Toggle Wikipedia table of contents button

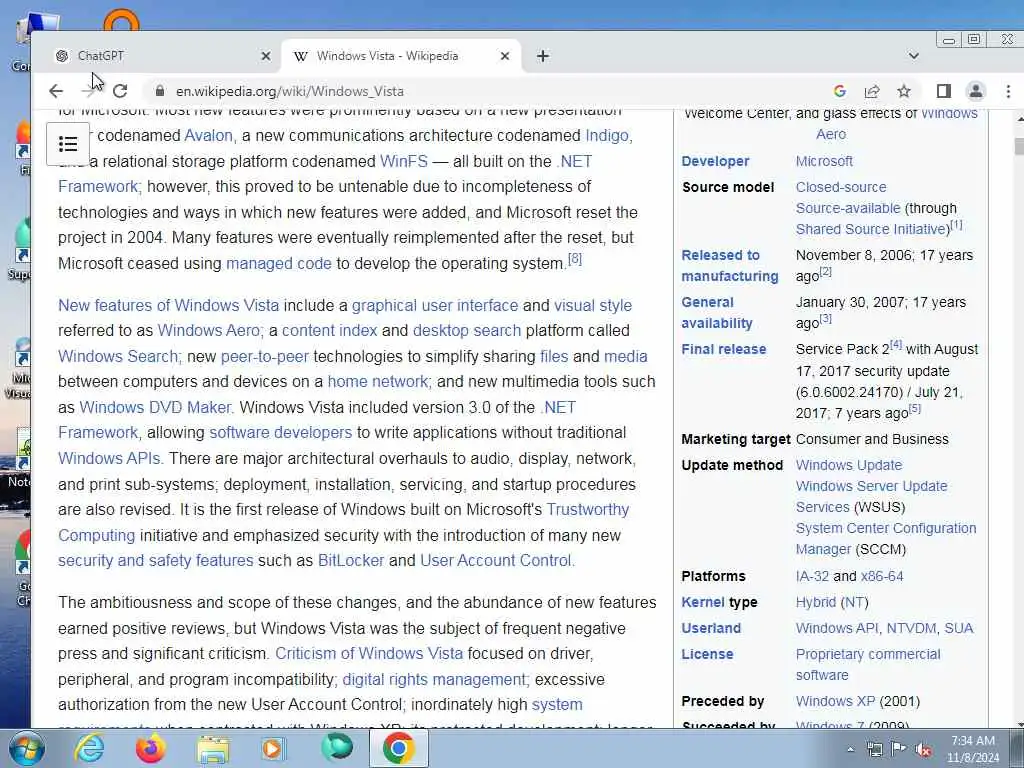tap(68, 144)
